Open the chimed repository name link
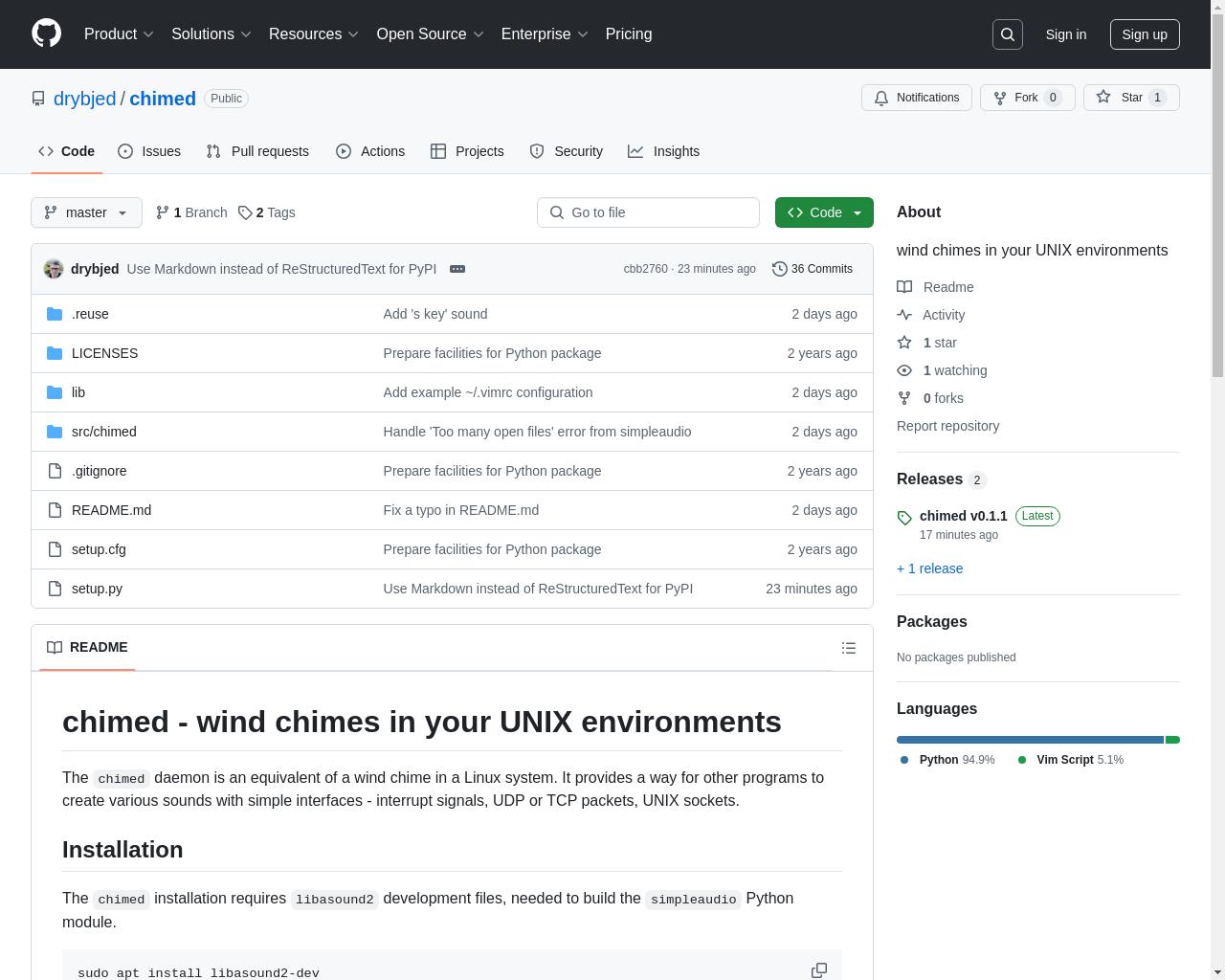The image size is (1225, 980). (x=163, y=99)
